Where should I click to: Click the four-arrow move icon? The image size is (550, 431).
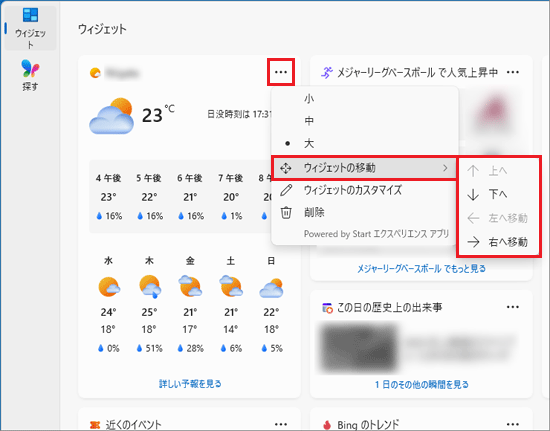tap(286, 168)
